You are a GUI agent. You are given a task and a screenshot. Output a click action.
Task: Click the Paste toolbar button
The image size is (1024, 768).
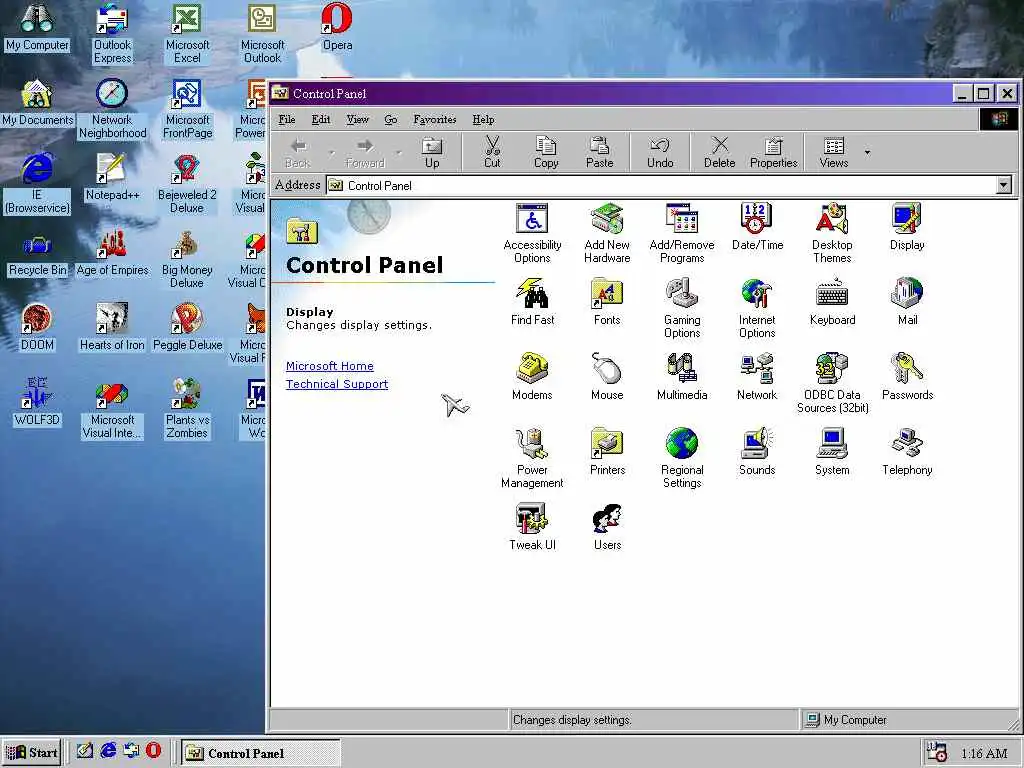click(600, 153)
